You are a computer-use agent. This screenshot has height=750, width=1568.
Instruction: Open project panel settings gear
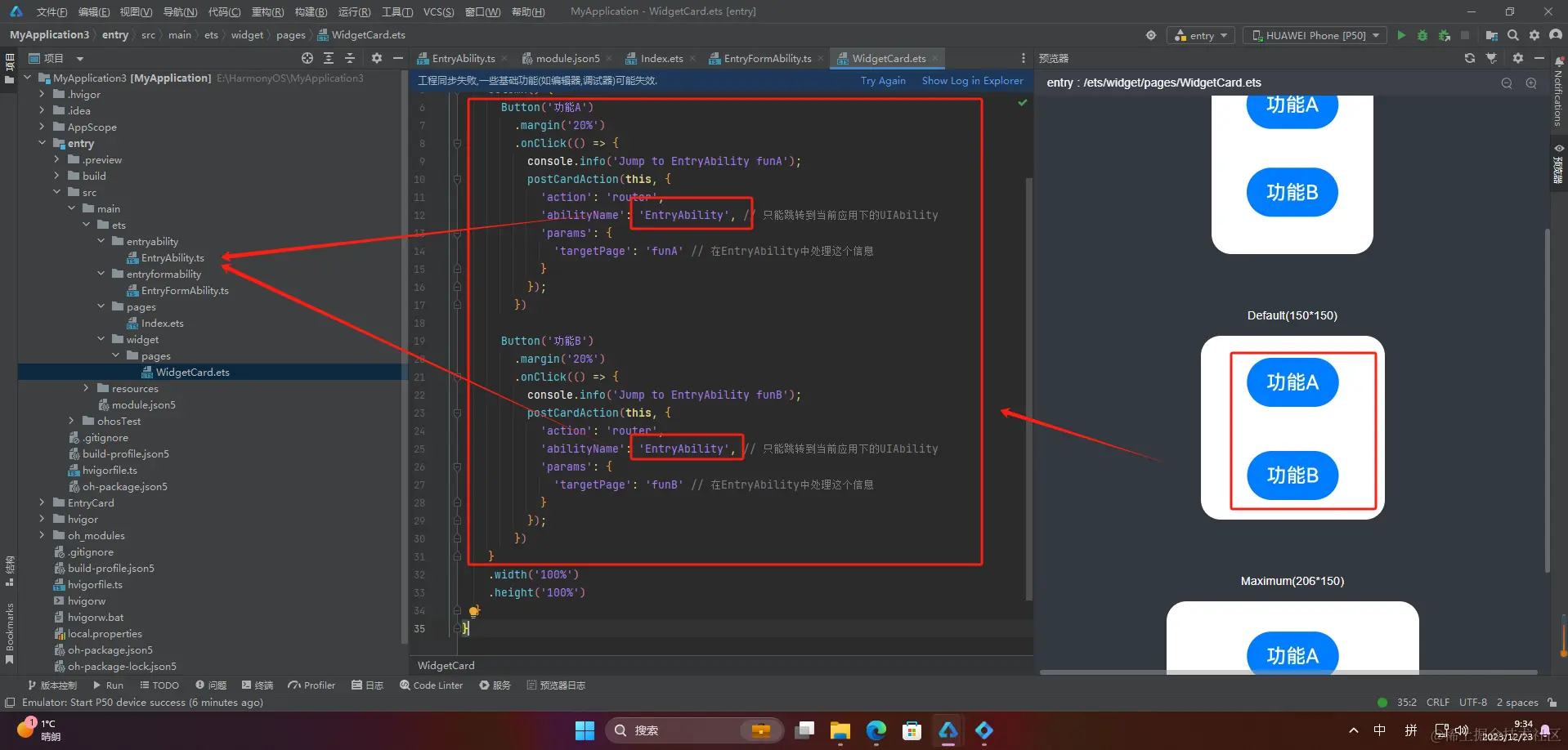click(377, 58)
